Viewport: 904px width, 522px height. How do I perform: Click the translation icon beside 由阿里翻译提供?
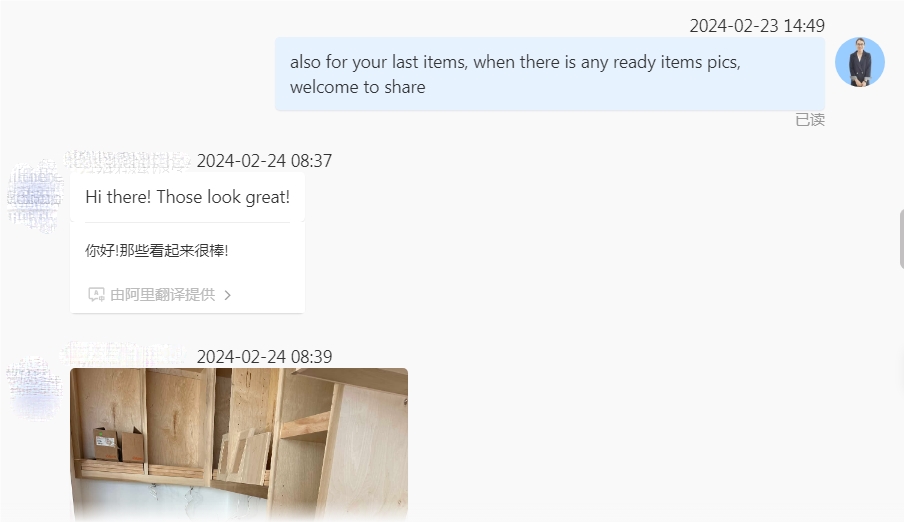[x=96, y=295]
